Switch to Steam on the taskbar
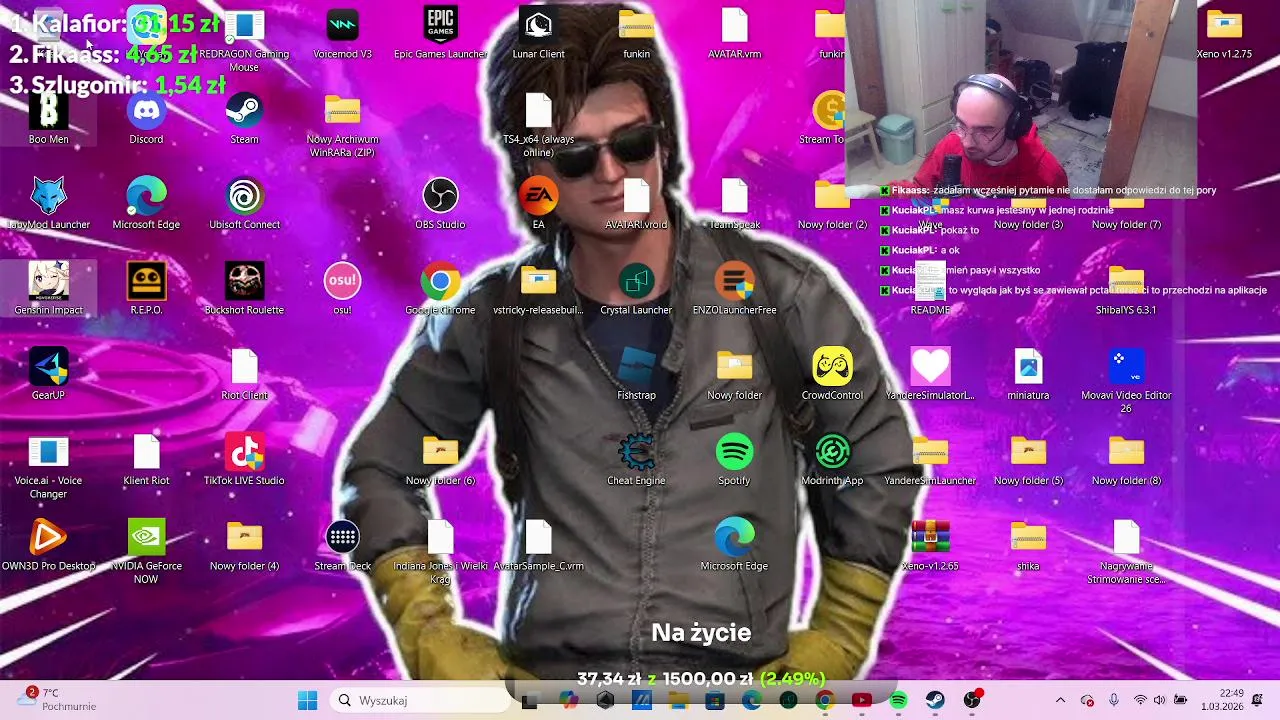1280x720 pixels. [x=935, y=700]
